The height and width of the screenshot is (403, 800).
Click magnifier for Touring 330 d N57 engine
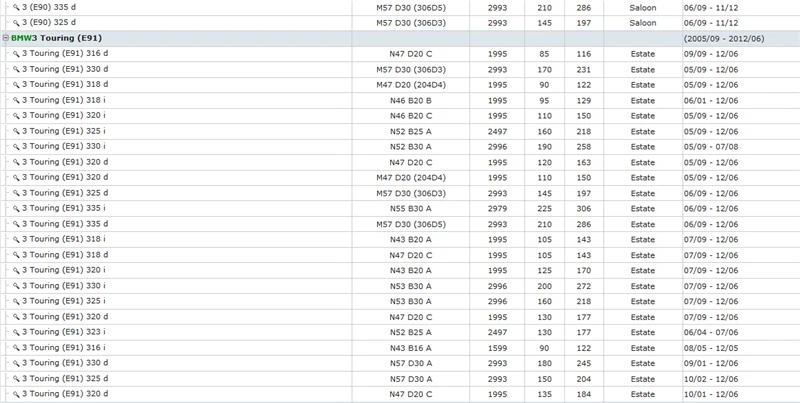(16, 363)
